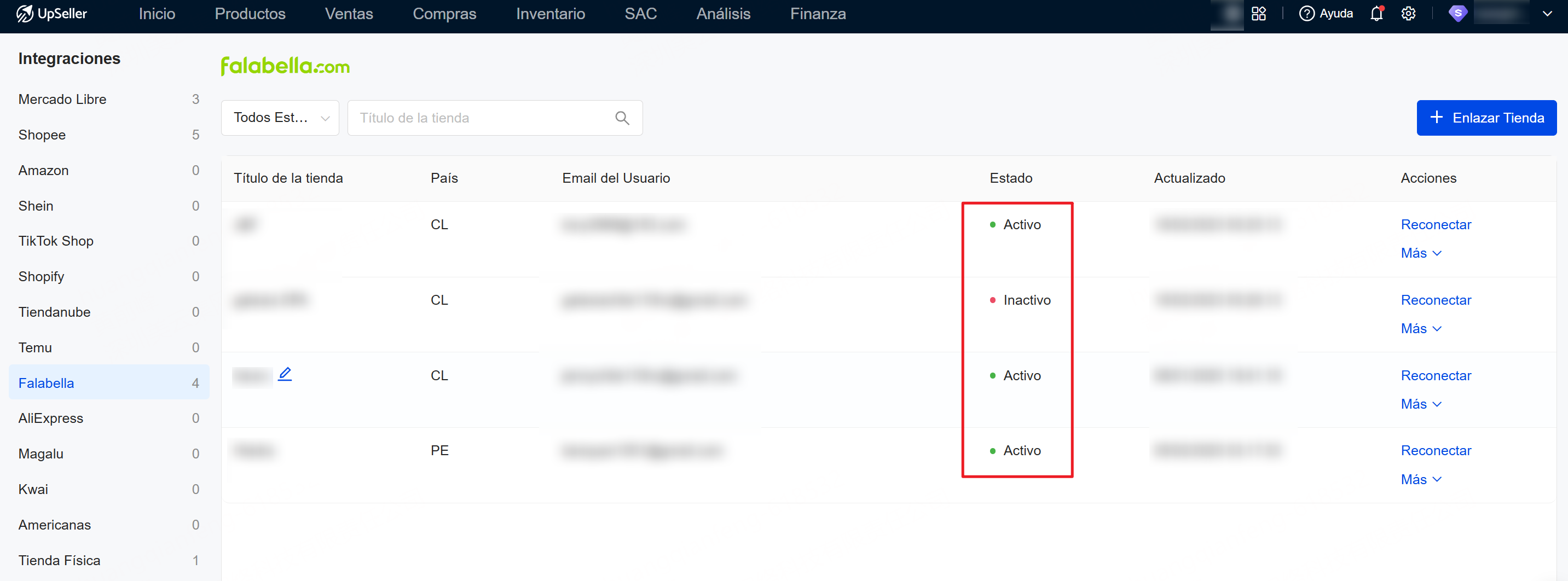The width and height of the screenshot is (1568, 581).
Task: Reconnect the Inactivo store
Action: [1436, 300]
